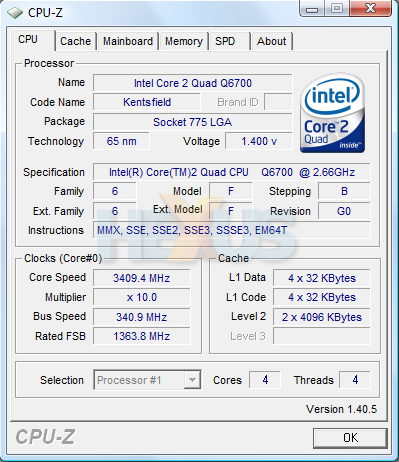Minimize the CPU-Z window
The image size is (399, 462).
(312, 9)
